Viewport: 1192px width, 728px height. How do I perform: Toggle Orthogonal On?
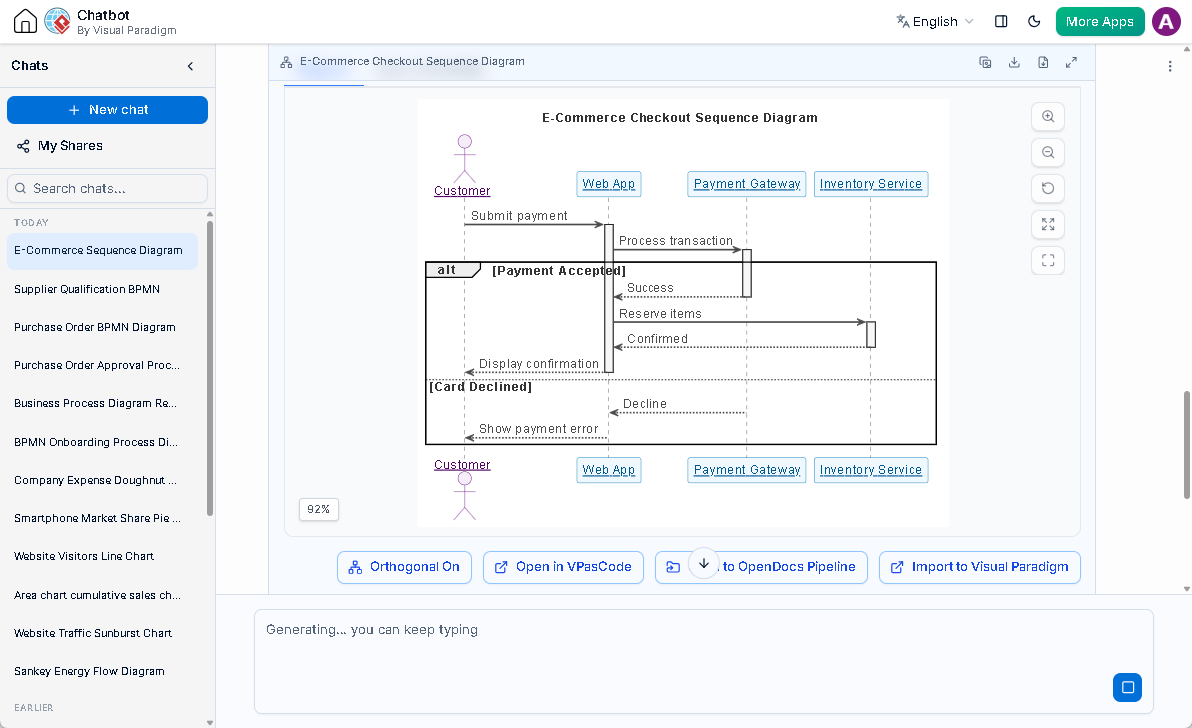click(x=404, y=567)
